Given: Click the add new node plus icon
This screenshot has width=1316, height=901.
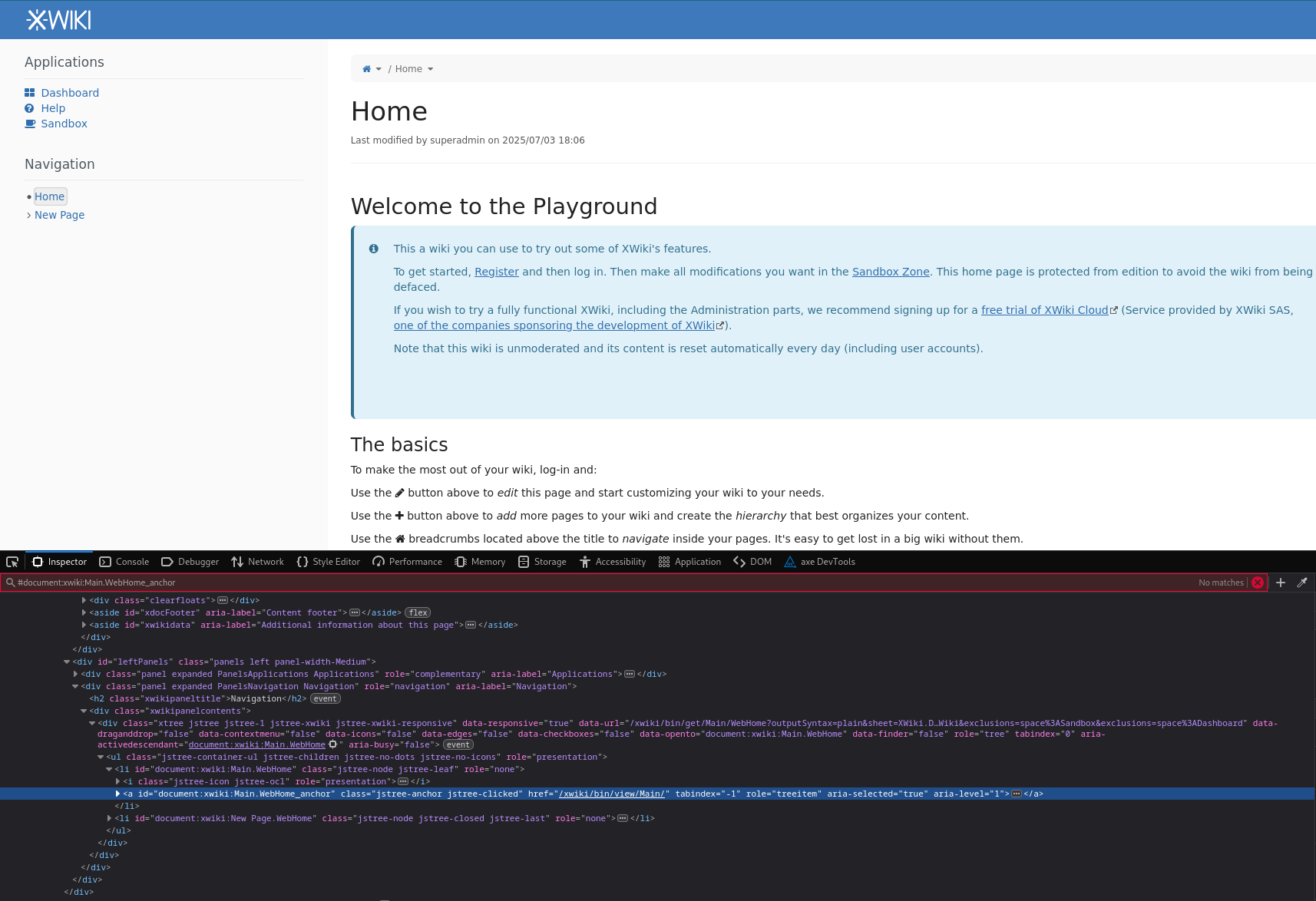Looking at the screenshot, I should [x=1281, y=583].
